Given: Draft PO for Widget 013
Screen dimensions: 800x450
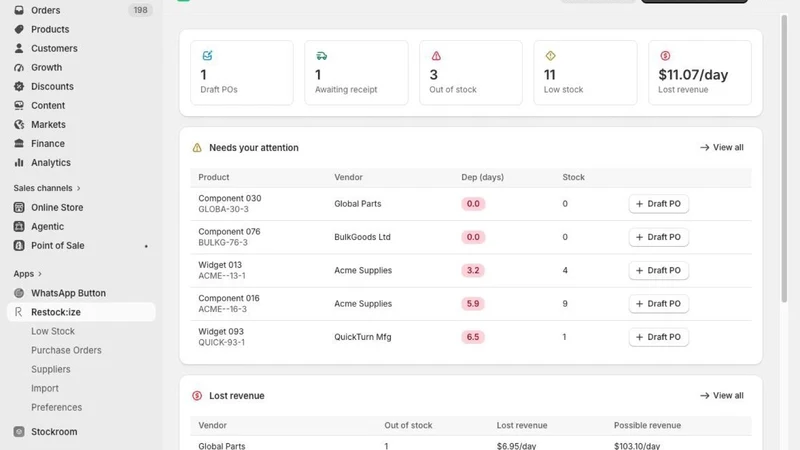Looking at the screenshot, I should click(659, 270).
